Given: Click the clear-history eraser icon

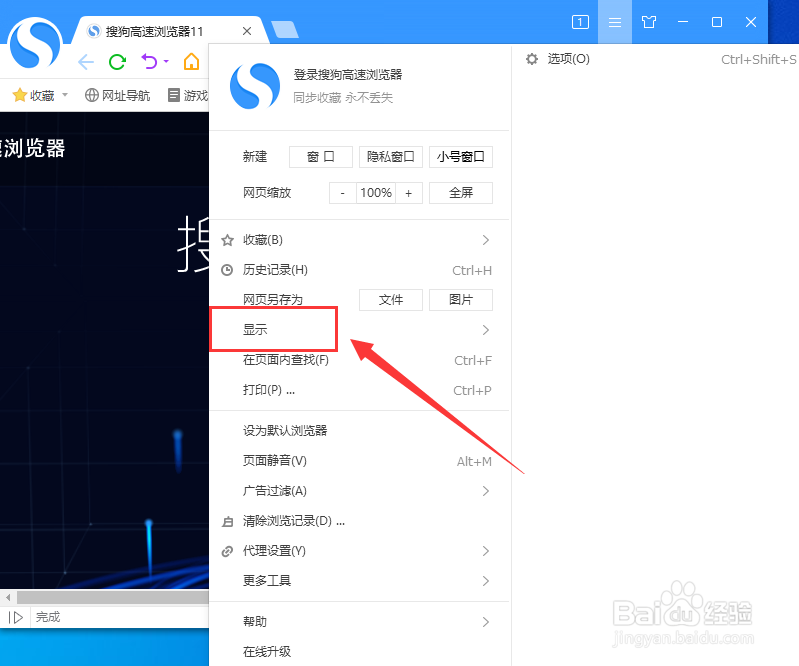Looking at the screenshot, I should pyautogui.click(x=227, y=521).
